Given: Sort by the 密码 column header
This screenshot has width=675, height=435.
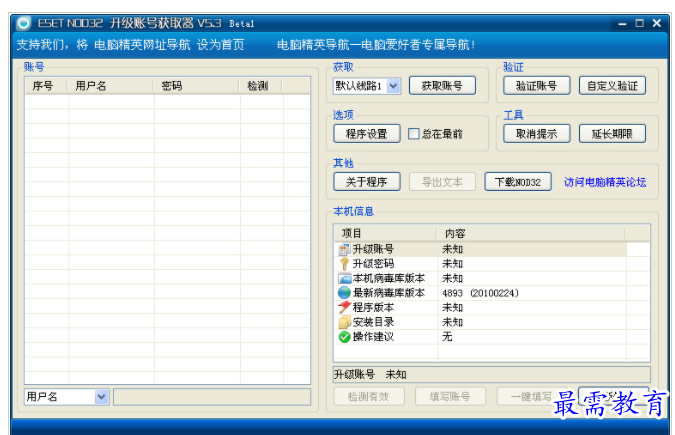Looking at the screenshot, I should pos(195,86).
